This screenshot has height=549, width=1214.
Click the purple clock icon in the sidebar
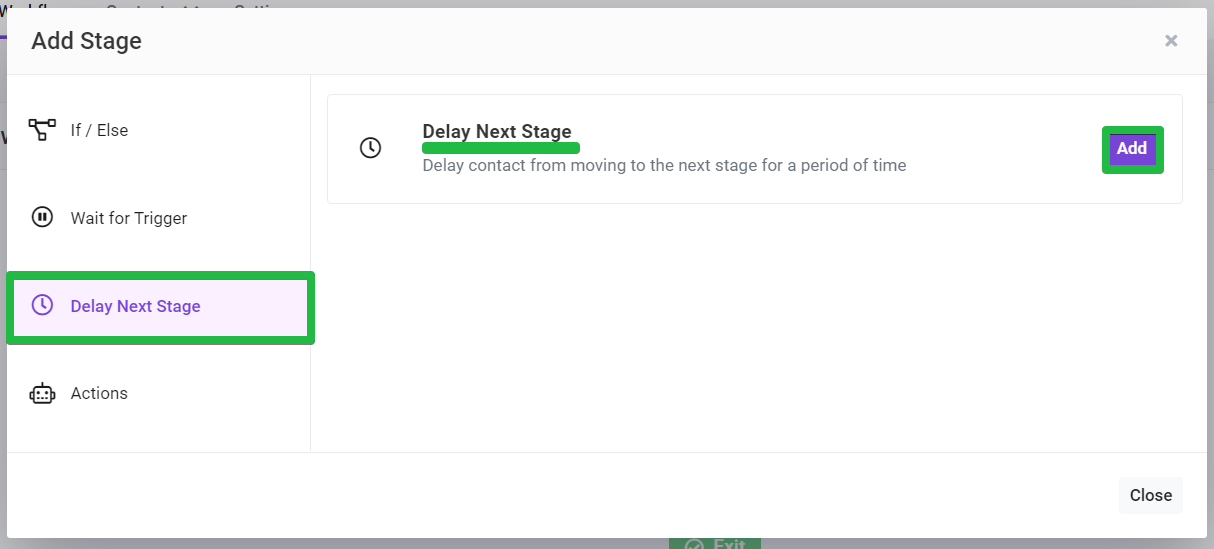tap(42, 306)
